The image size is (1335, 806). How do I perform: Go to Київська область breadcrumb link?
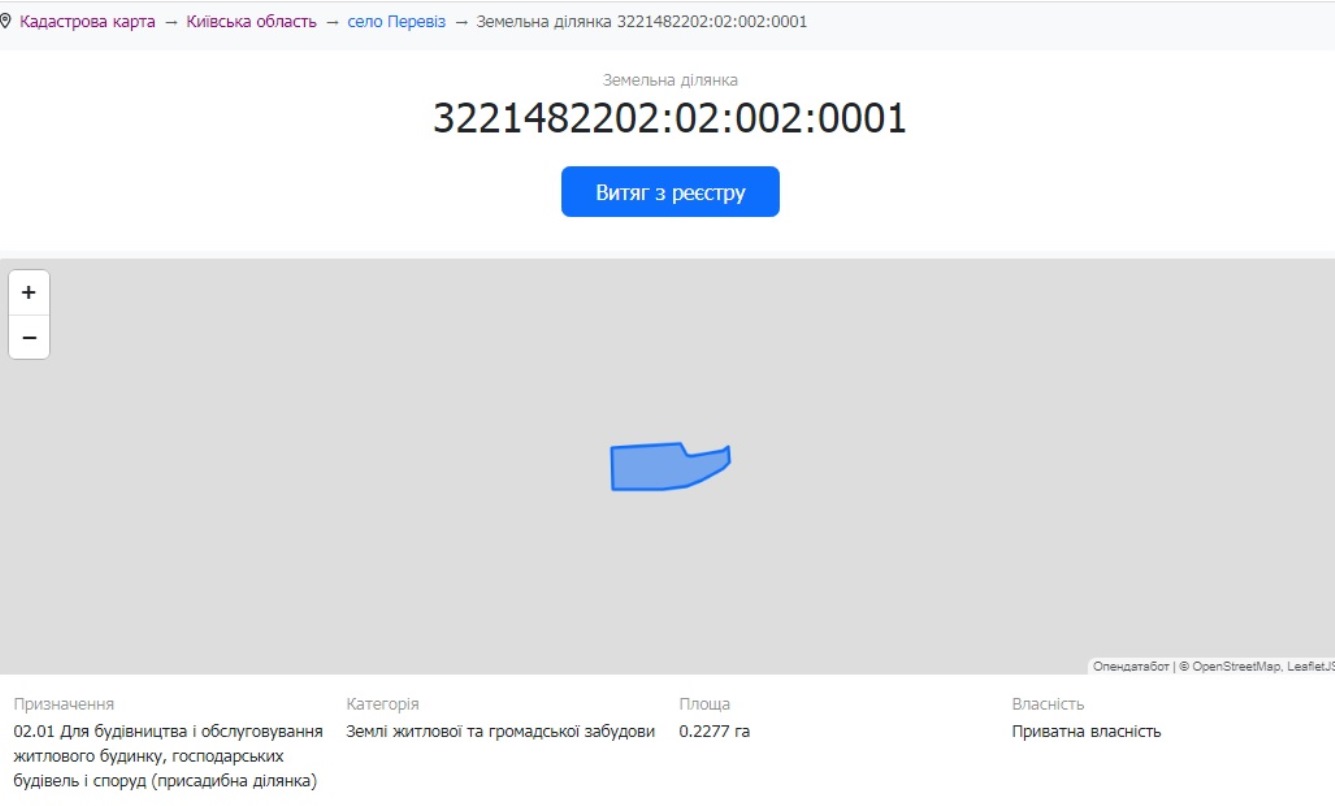pyautogui.click(x=251, y=22)
